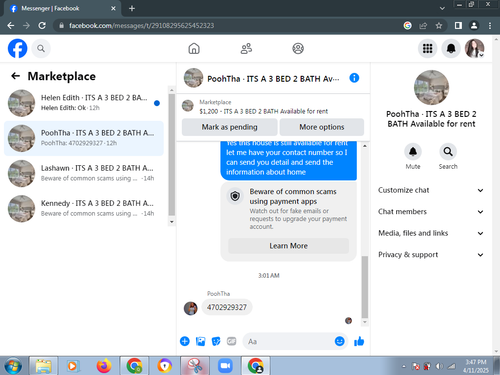Expand Customize chat section
Image resolution: width=500 pixels, height=375 pixels.
[431, 190]
